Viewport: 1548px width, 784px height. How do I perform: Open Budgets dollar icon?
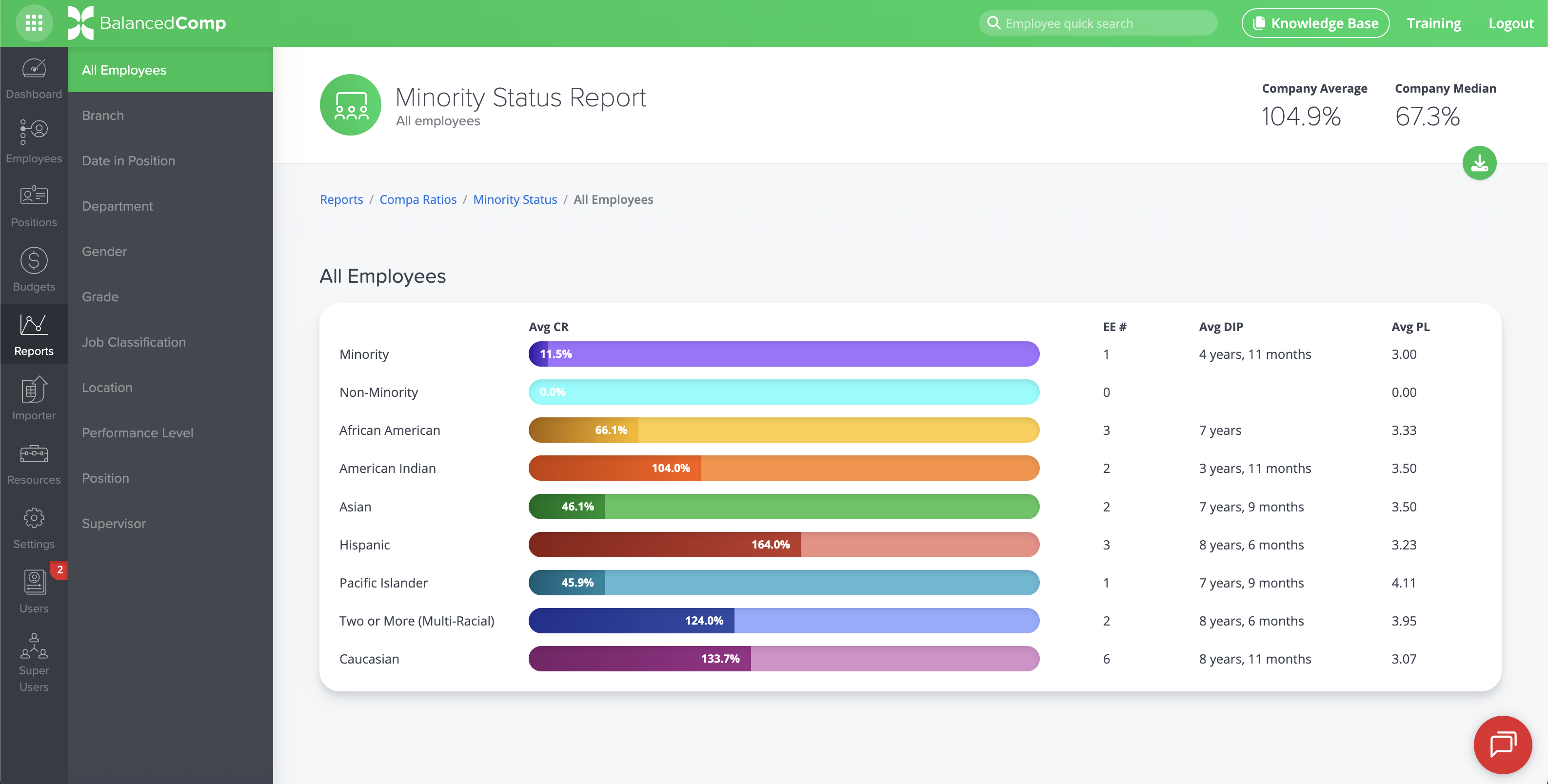pos(34,270)
